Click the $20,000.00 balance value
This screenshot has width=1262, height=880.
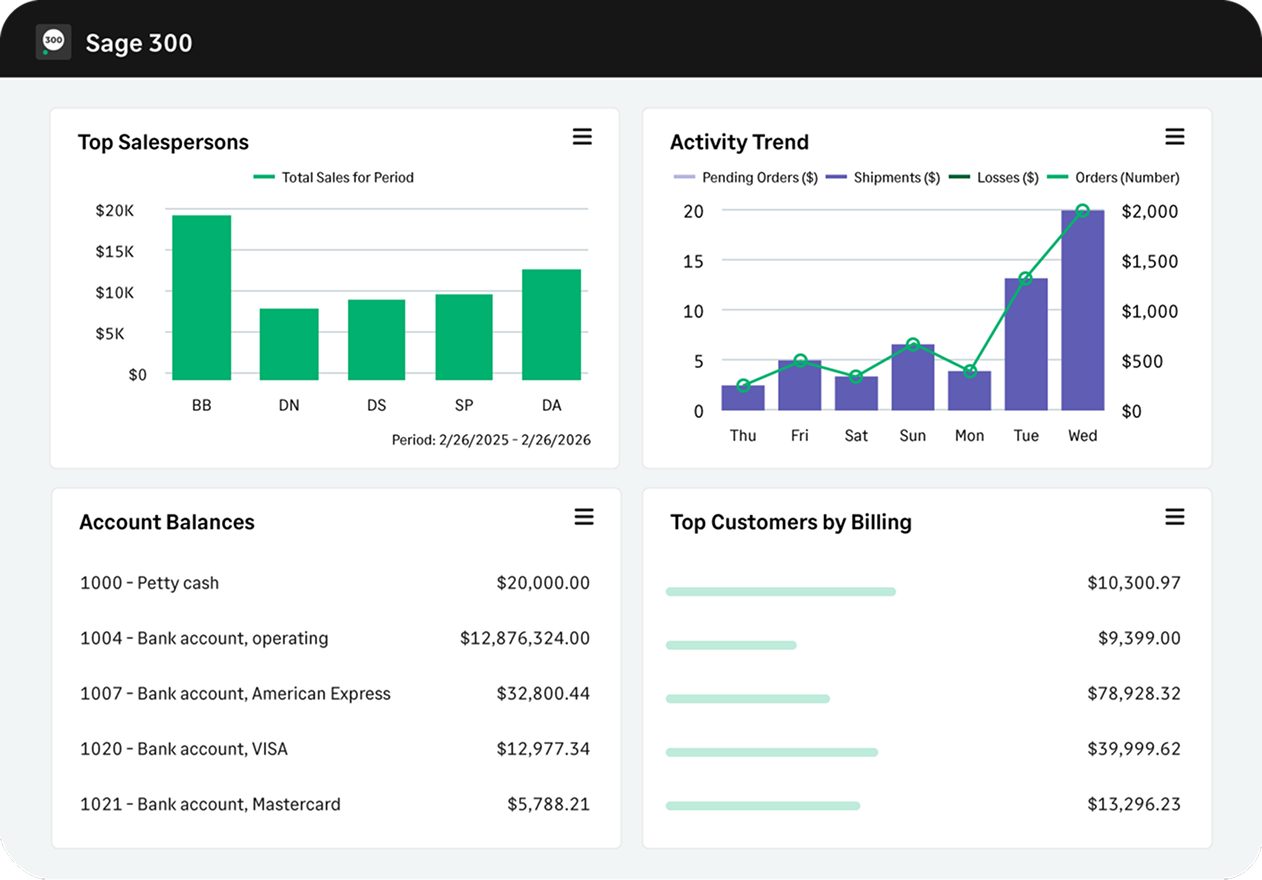coord(543,583)
